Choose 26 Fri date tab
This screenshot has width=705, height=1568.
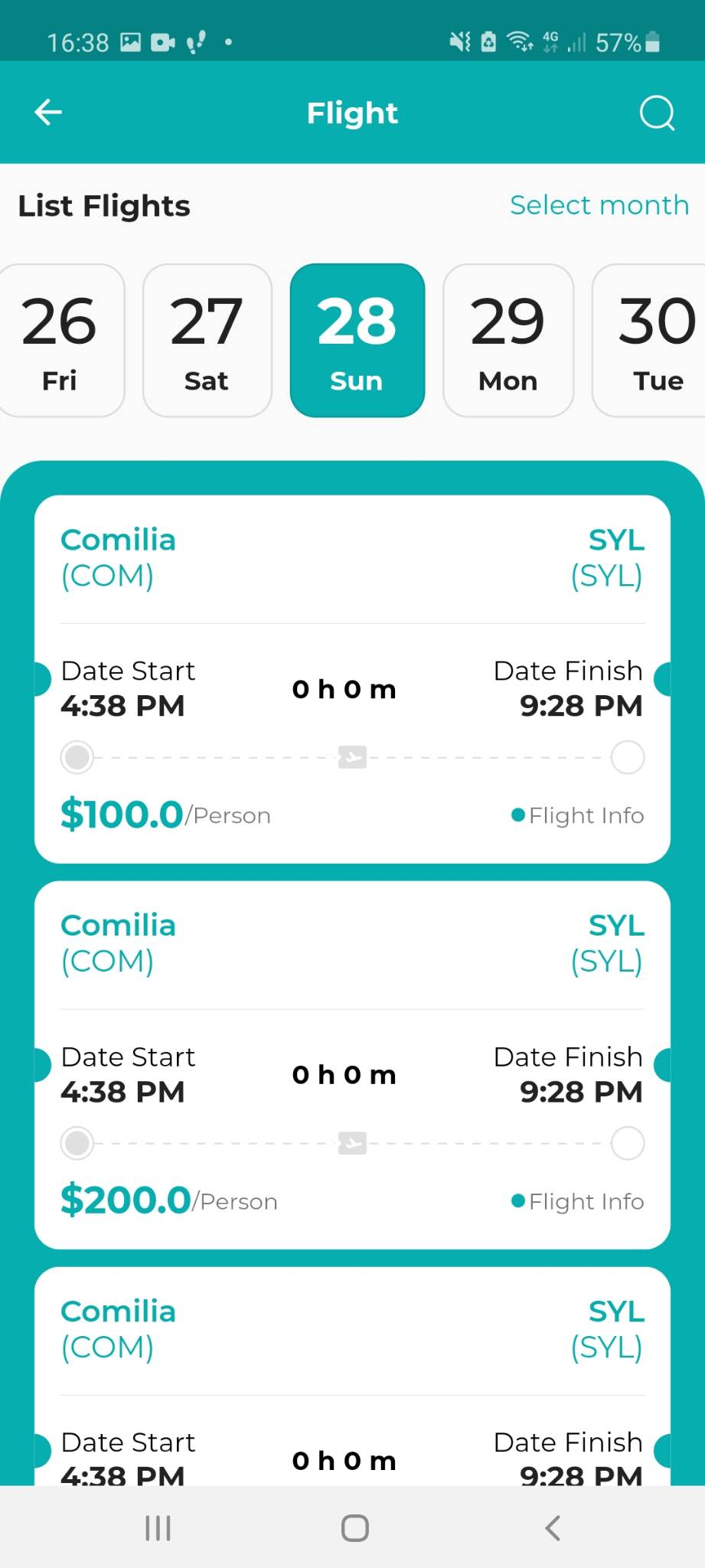pos(61,341)
